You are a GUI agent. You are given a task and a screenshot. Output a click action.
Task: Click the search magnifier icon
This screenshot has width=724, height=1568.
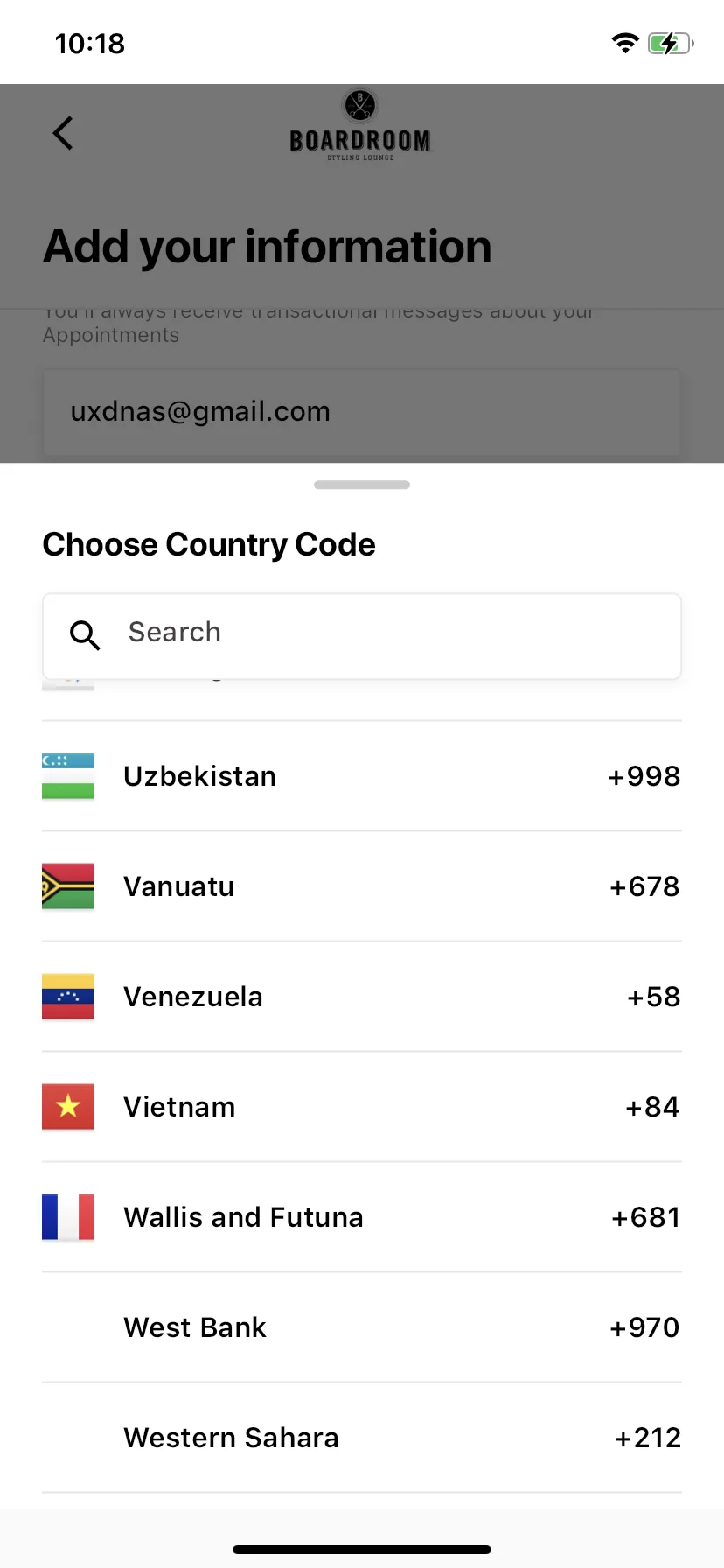[85, 635]
